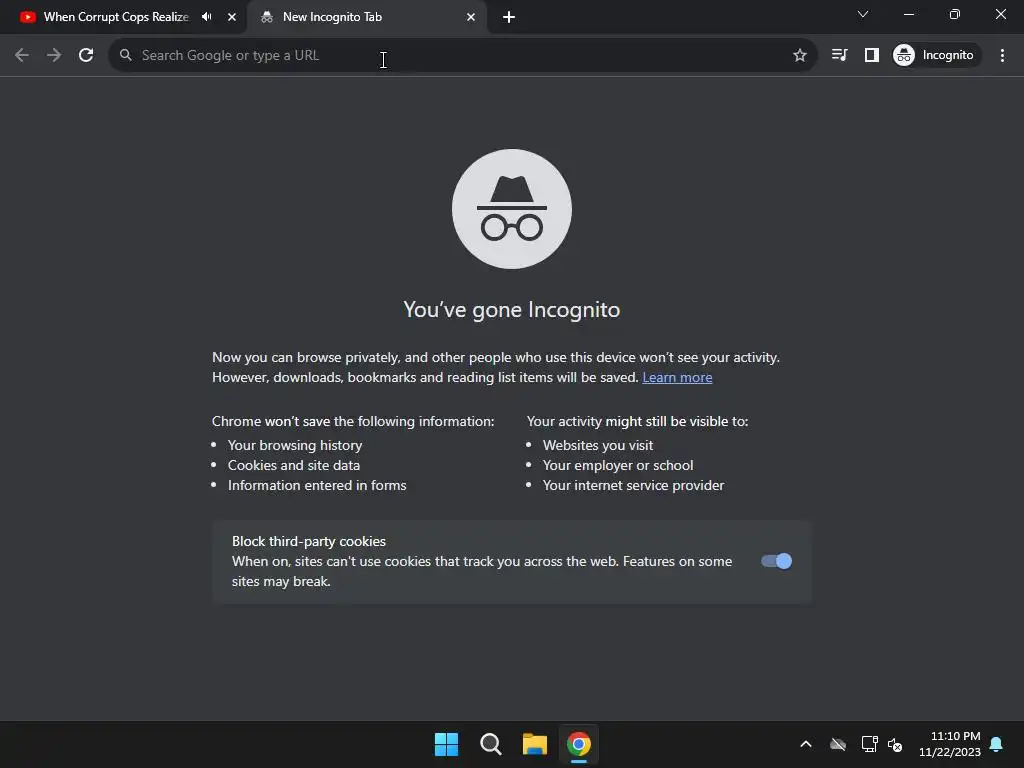Click the large Incognito hat and glasses logo
The width and height of the screenshot is (1024, 768).
pyautogui.click(x=512, y=209)
